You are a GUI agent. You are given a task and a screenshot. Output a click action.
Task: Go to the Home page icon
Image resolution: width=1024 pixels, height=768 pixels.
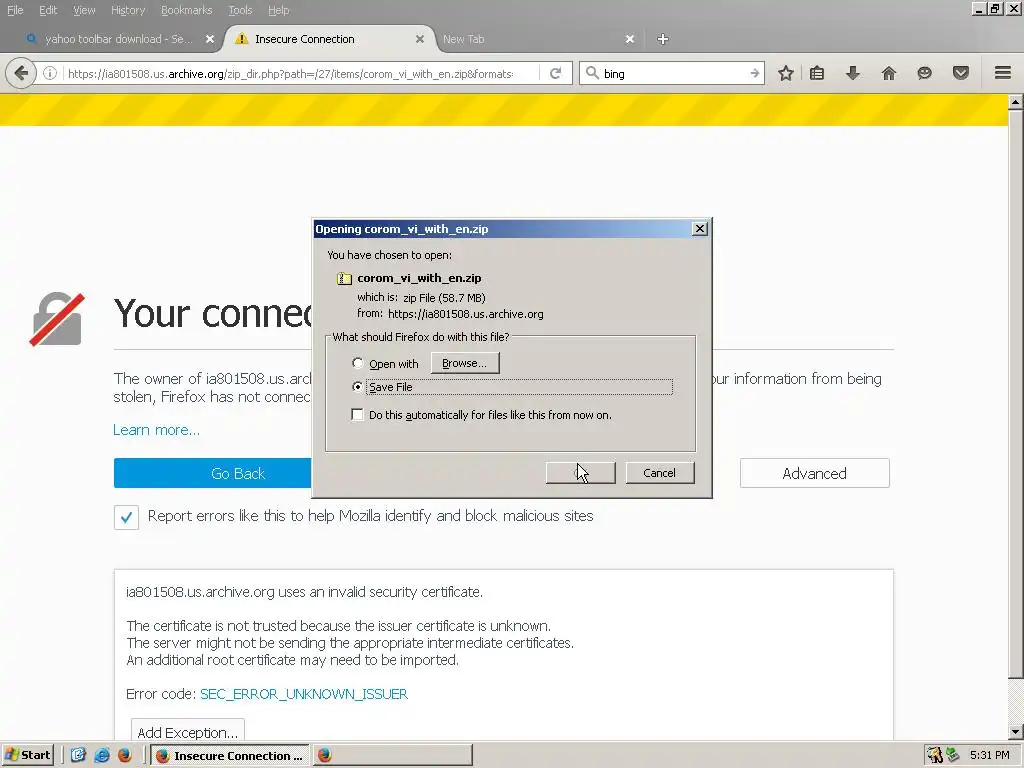point(889,73)
